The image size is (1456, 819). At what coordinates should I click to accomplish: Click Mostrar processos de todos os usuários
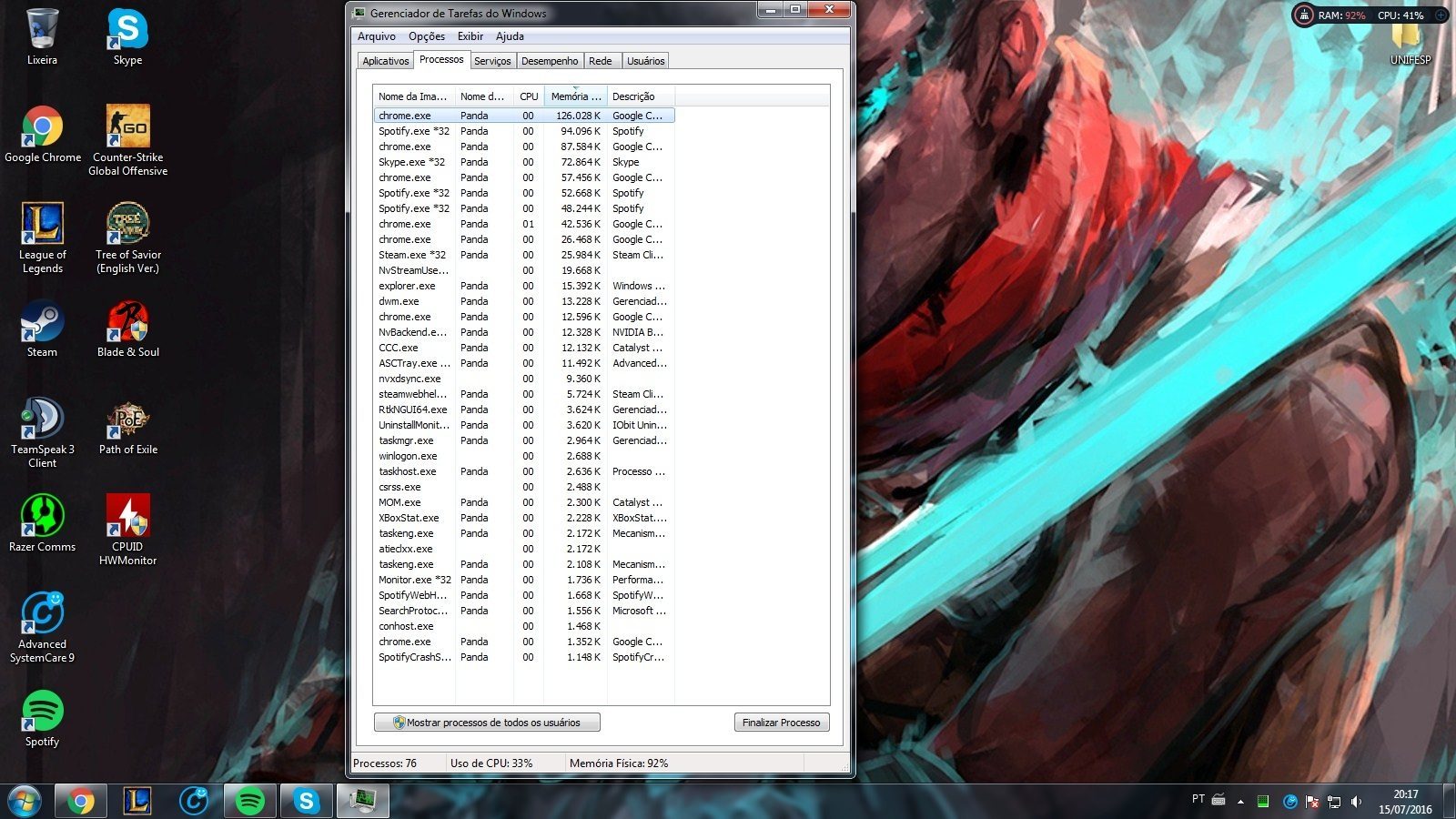pos(487,723)
